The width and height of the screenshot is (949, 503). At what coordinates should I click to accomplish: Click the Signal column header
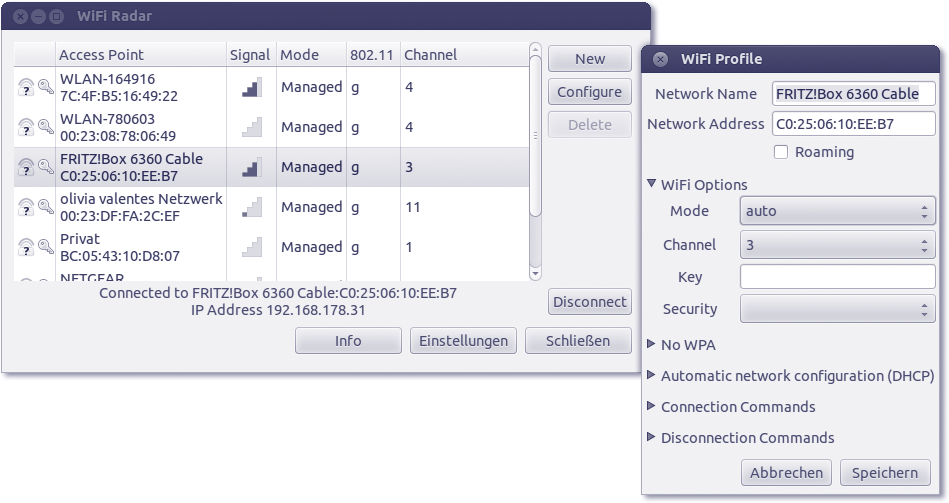(x=249, y=55)
